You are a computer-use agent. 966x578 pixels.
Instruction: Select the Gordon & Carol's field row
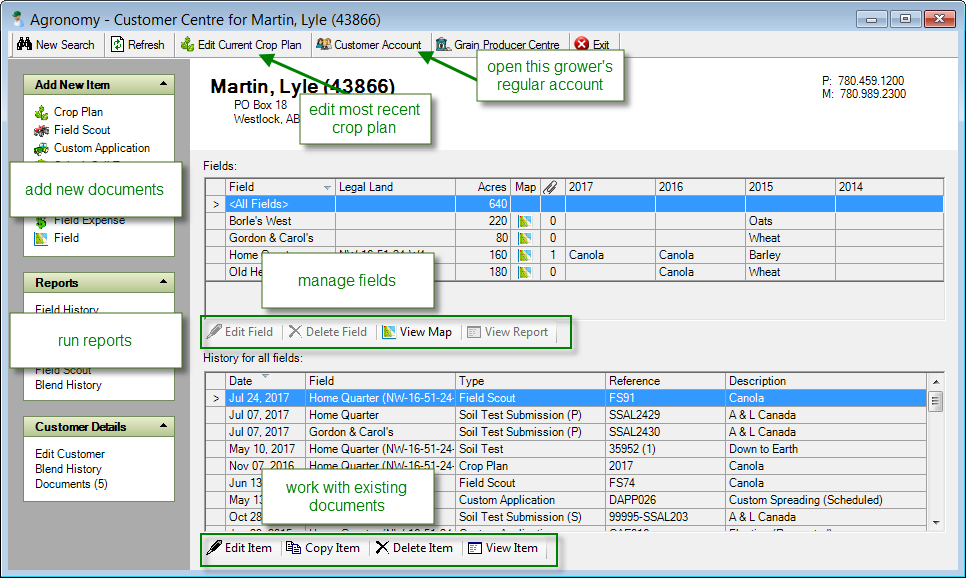pyautogui.click(x=574, y=238)
